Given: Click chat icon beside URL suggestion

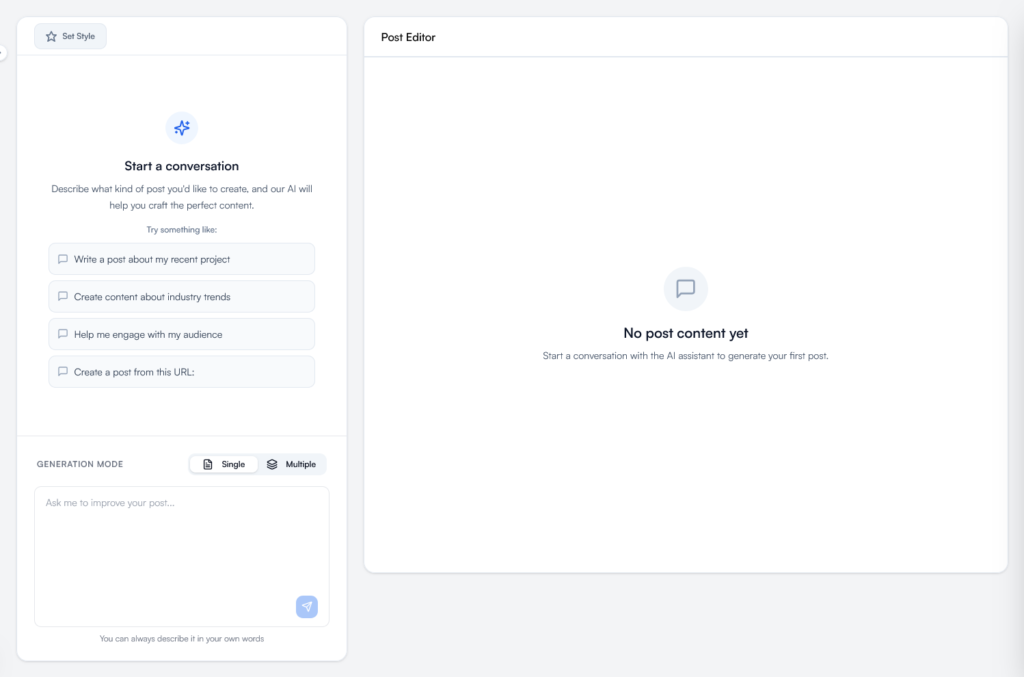Looking at the screenshot, I should click(x=63, y=370).
